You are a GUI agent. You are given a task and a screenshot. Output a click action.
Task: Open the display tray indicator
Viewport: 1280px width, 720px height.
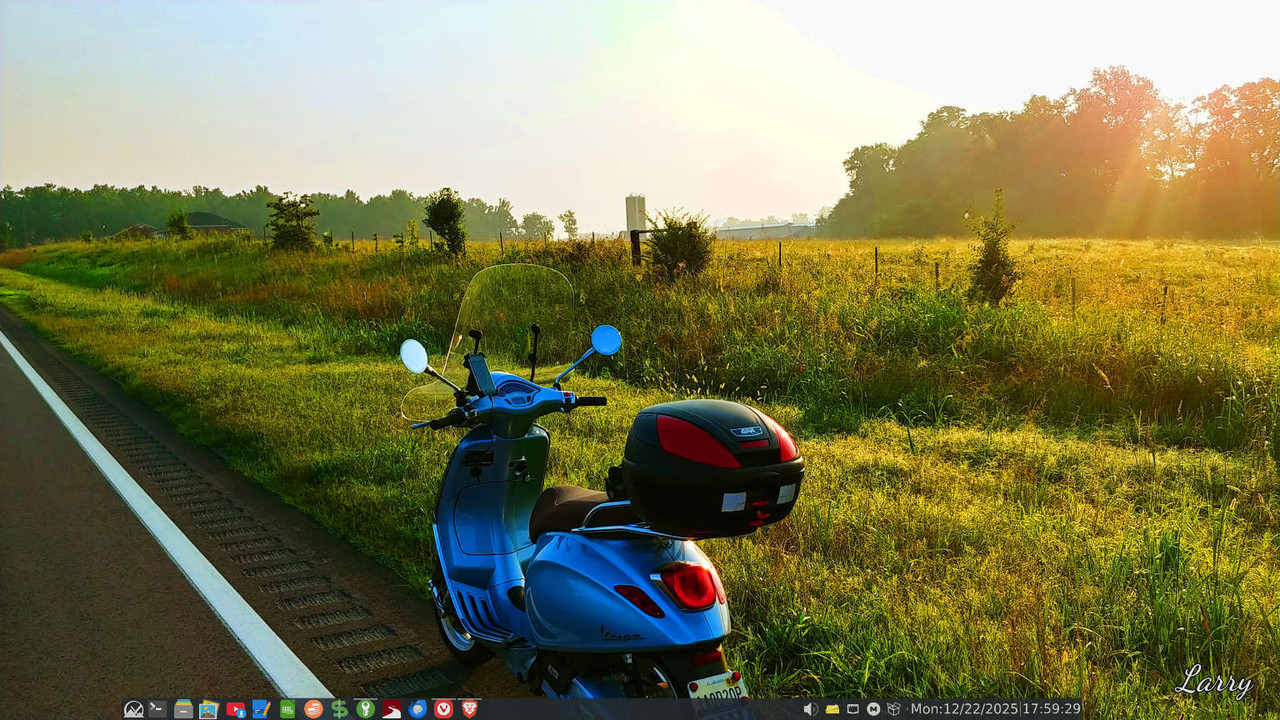(853, 708)
